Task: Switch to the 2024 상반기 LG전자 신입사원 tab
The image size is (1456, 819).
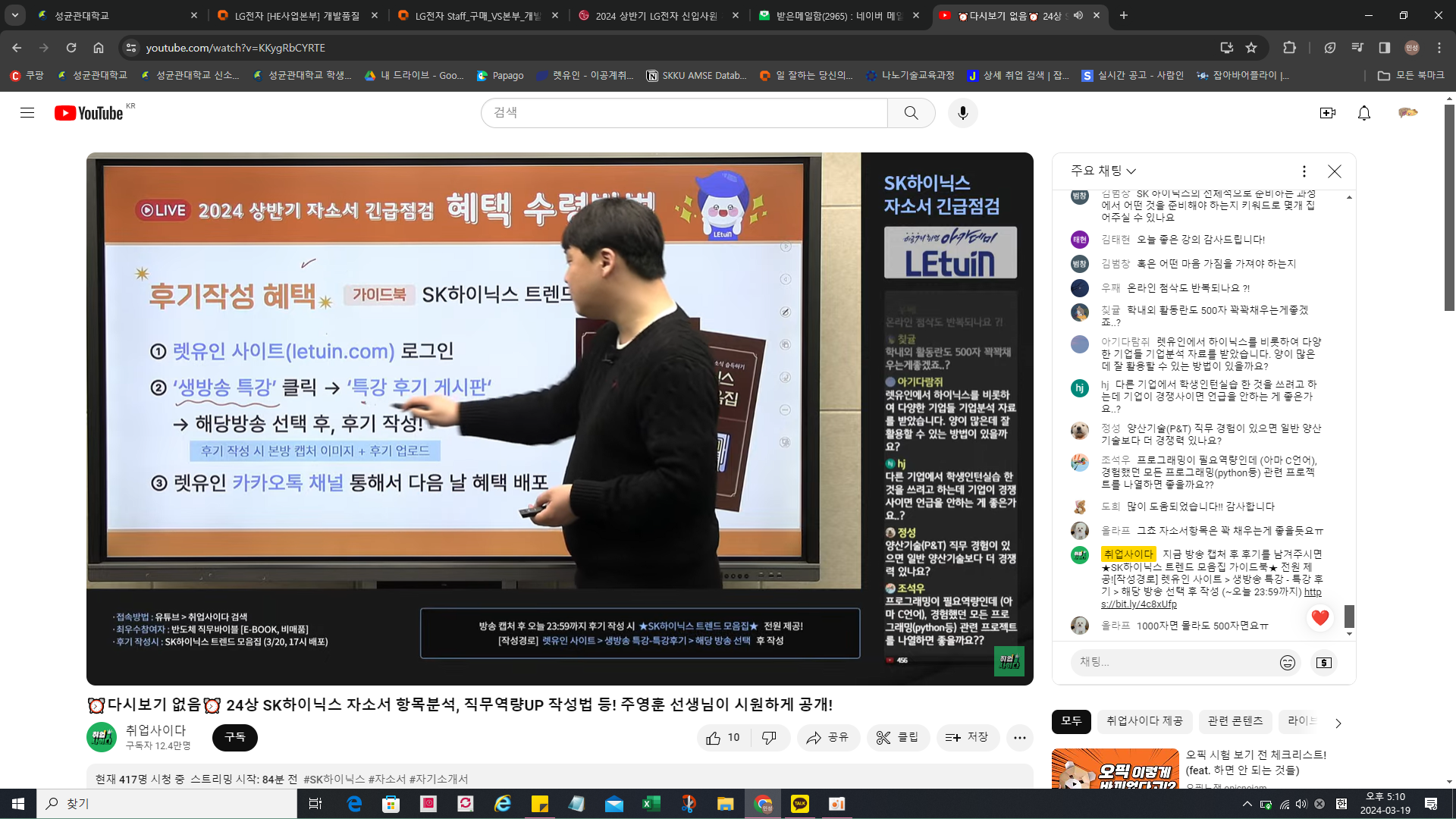Action: pos(657,15)
